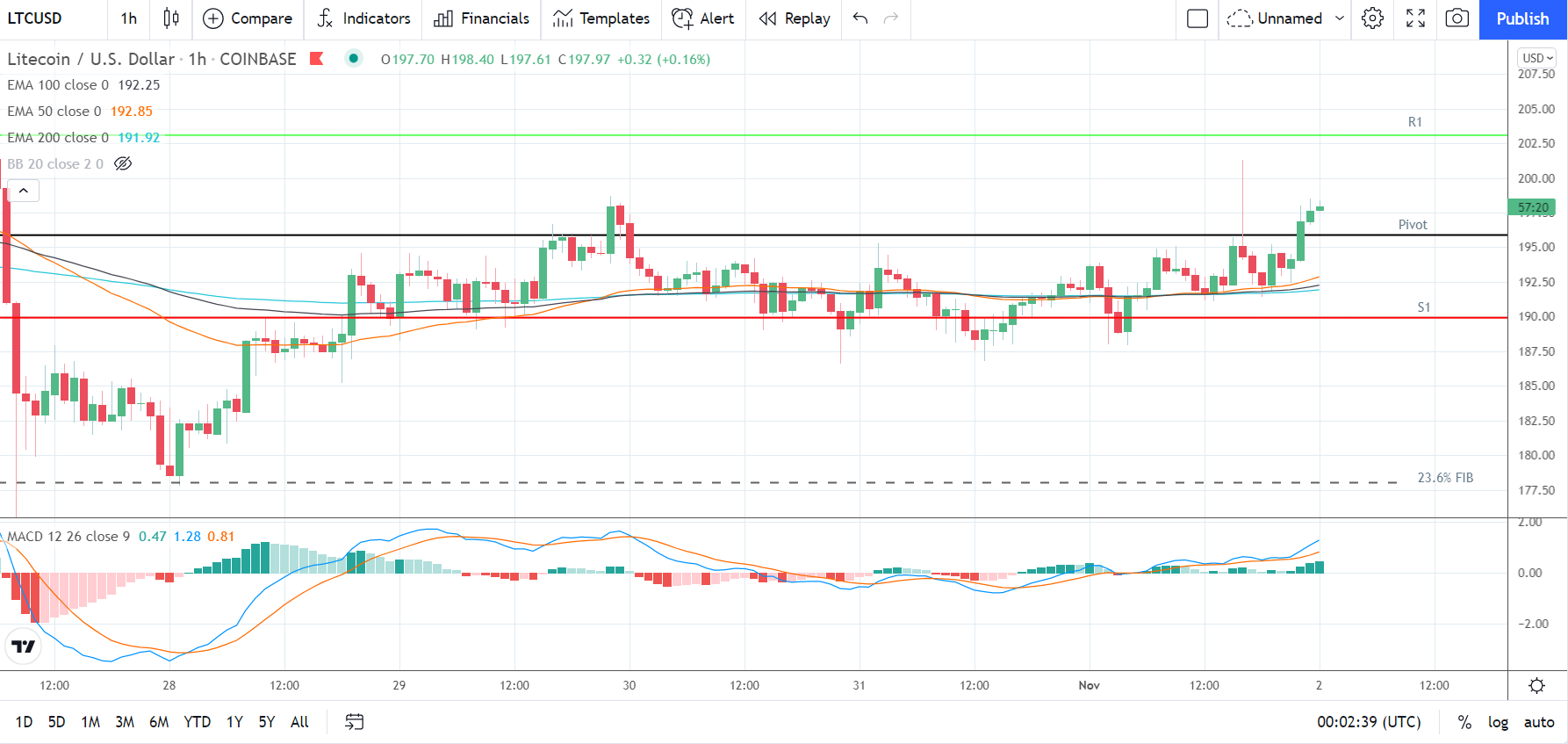Select the All time range

pos(299,722)
